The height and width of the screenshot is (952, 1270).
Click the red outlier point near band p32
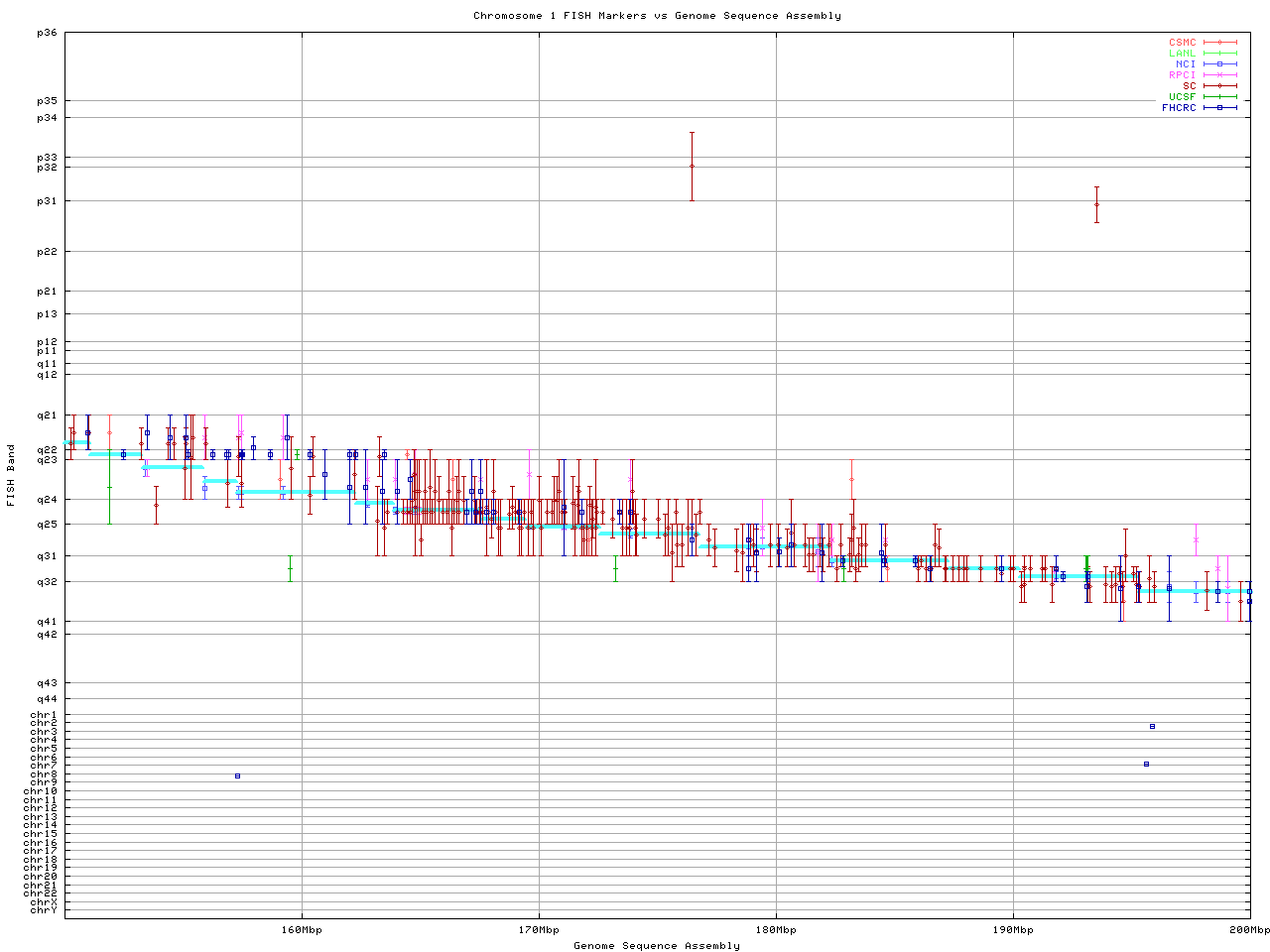pyautogui.click(x=692, y=167)
